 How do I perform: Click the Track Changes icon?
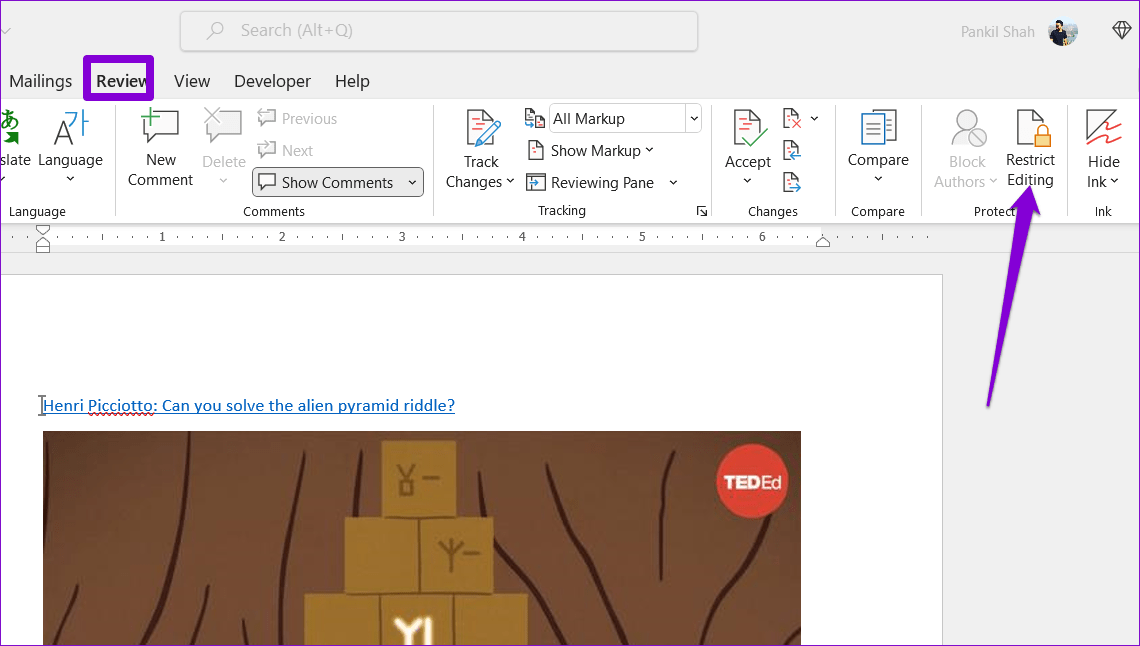click(481, 129)
